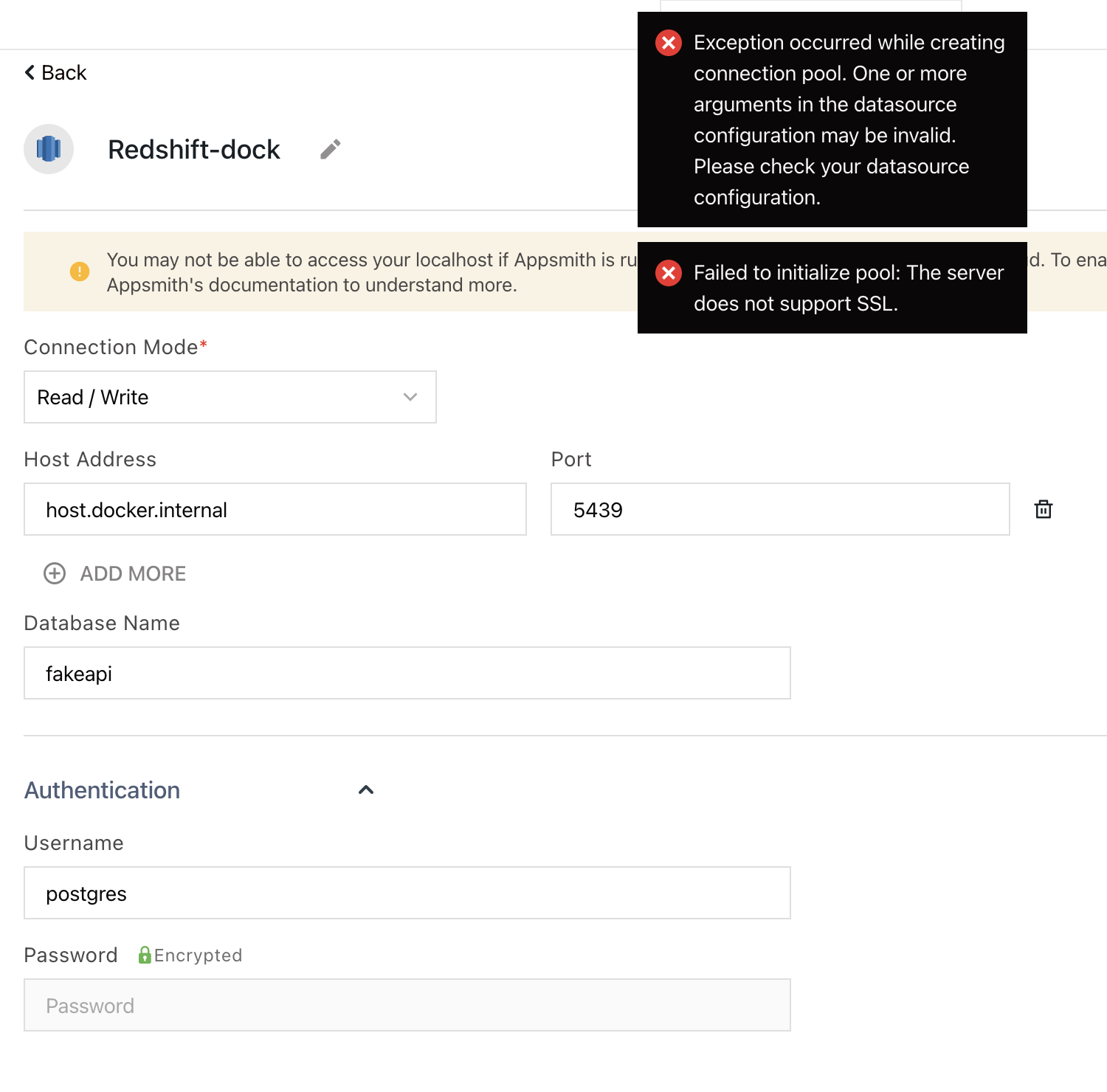Collapse the Authentication section chevron

point(366,790)
